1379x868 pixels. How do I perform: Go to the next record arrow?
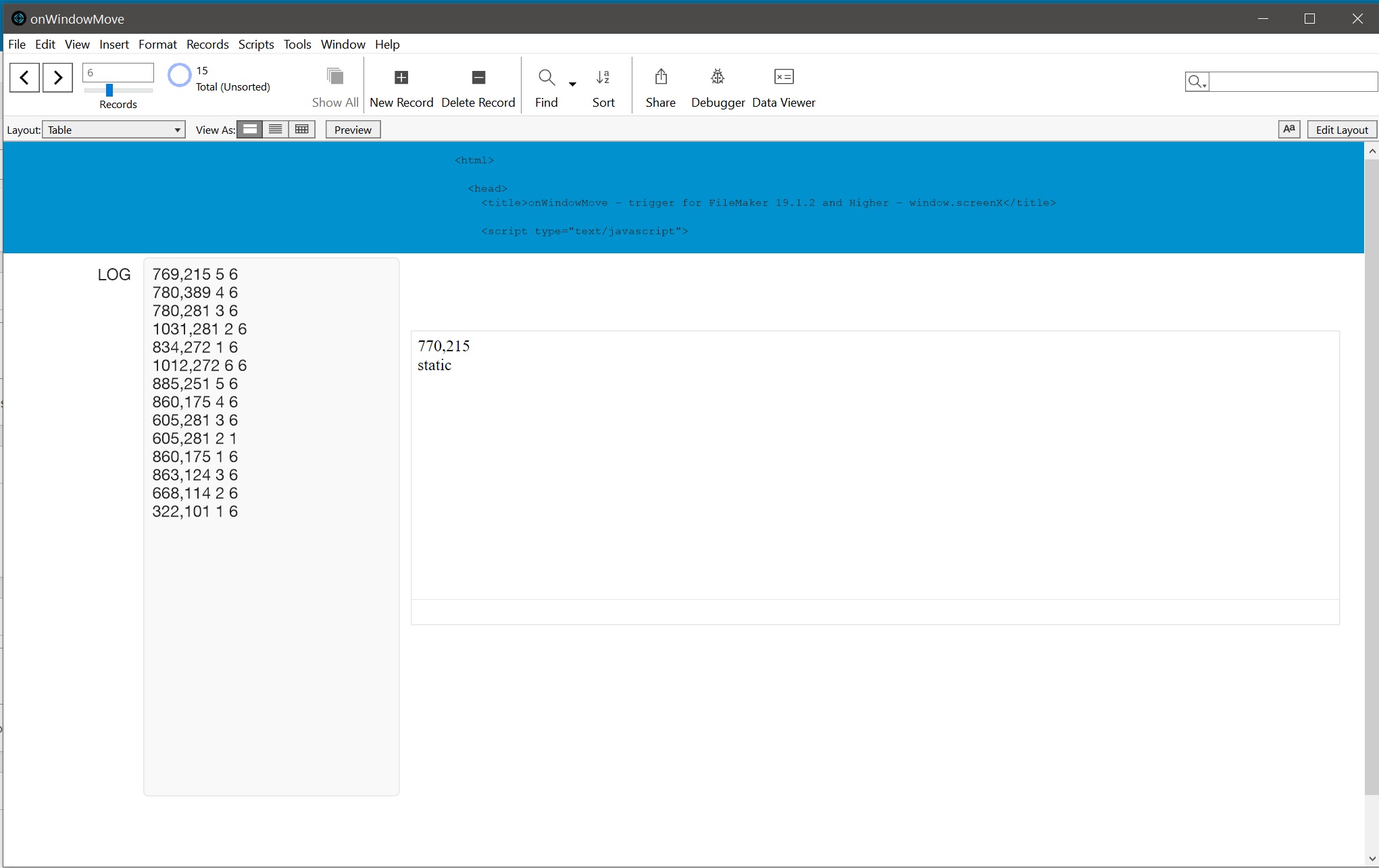coord(57,78)
